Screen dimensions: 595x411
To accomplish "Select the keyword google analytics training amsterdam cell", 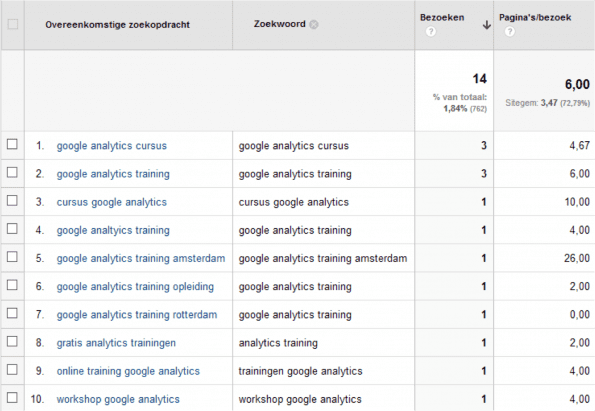I will 323,258.
